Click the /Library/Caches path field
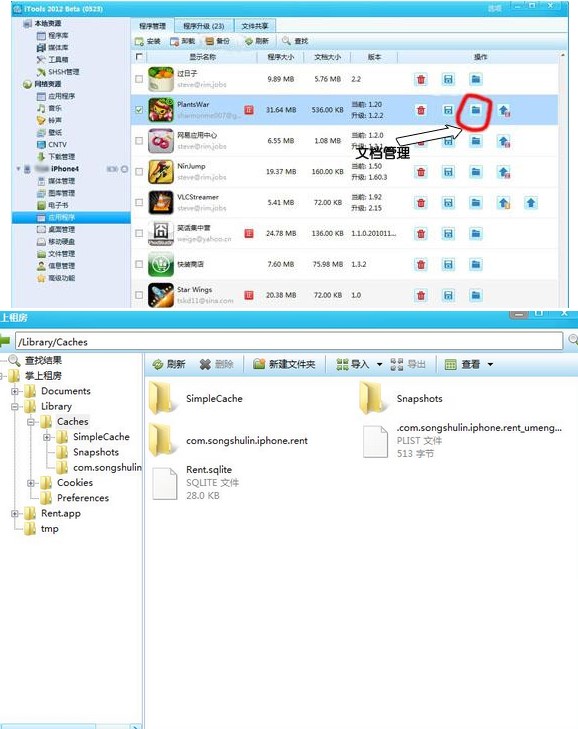Image resolution: width=578 pixels, height=729 pixels. pyautogui.click(x=289, y=341)
